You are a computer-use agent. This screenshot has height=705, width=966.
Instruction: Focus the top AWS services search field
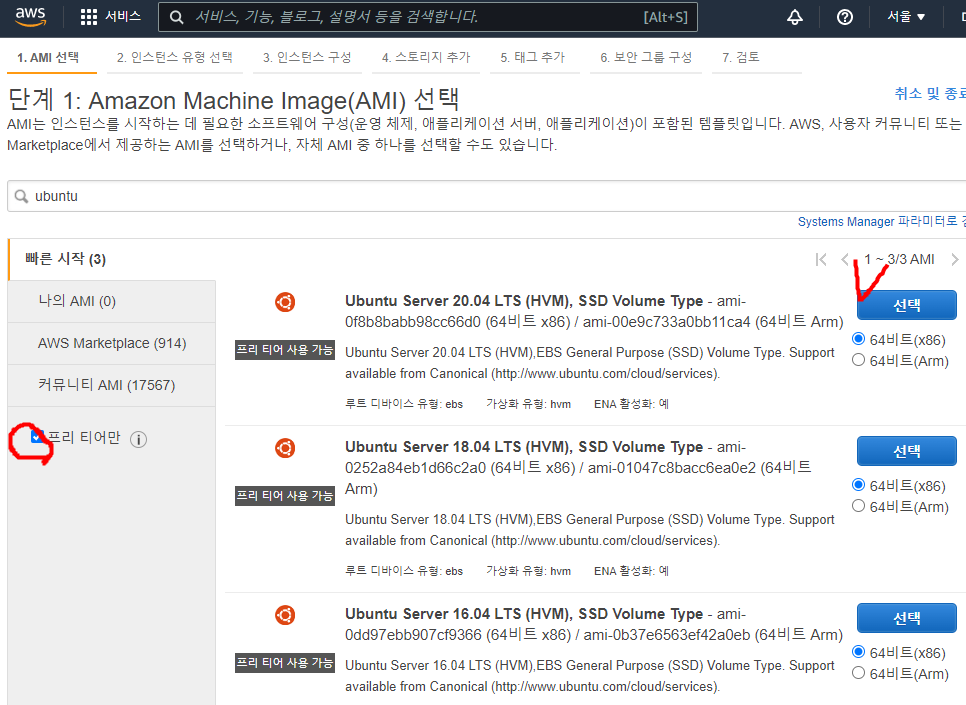pos(428,17)
